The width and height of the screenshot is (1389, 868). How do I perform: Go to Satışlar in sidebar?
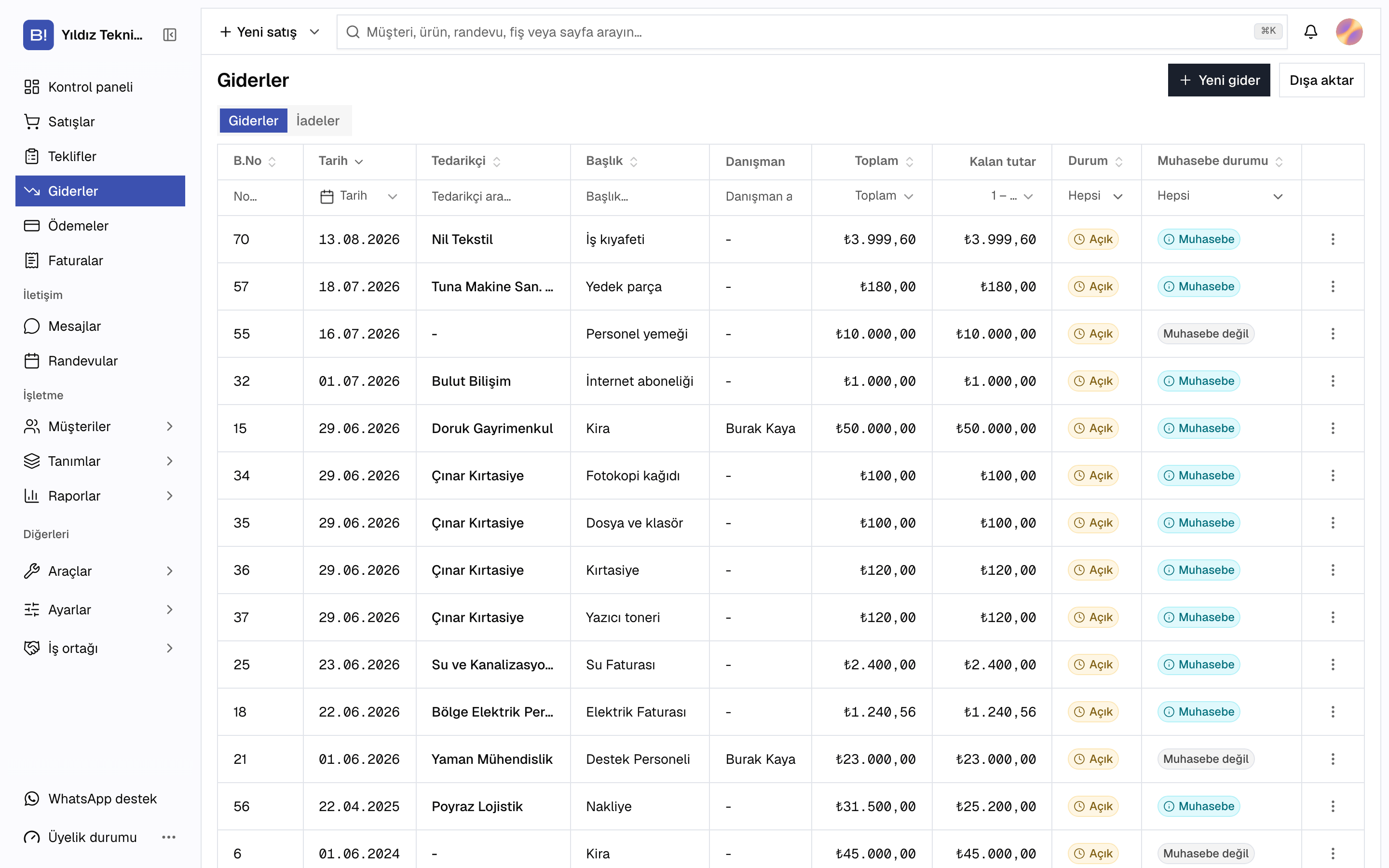click(x=100, y=122)
